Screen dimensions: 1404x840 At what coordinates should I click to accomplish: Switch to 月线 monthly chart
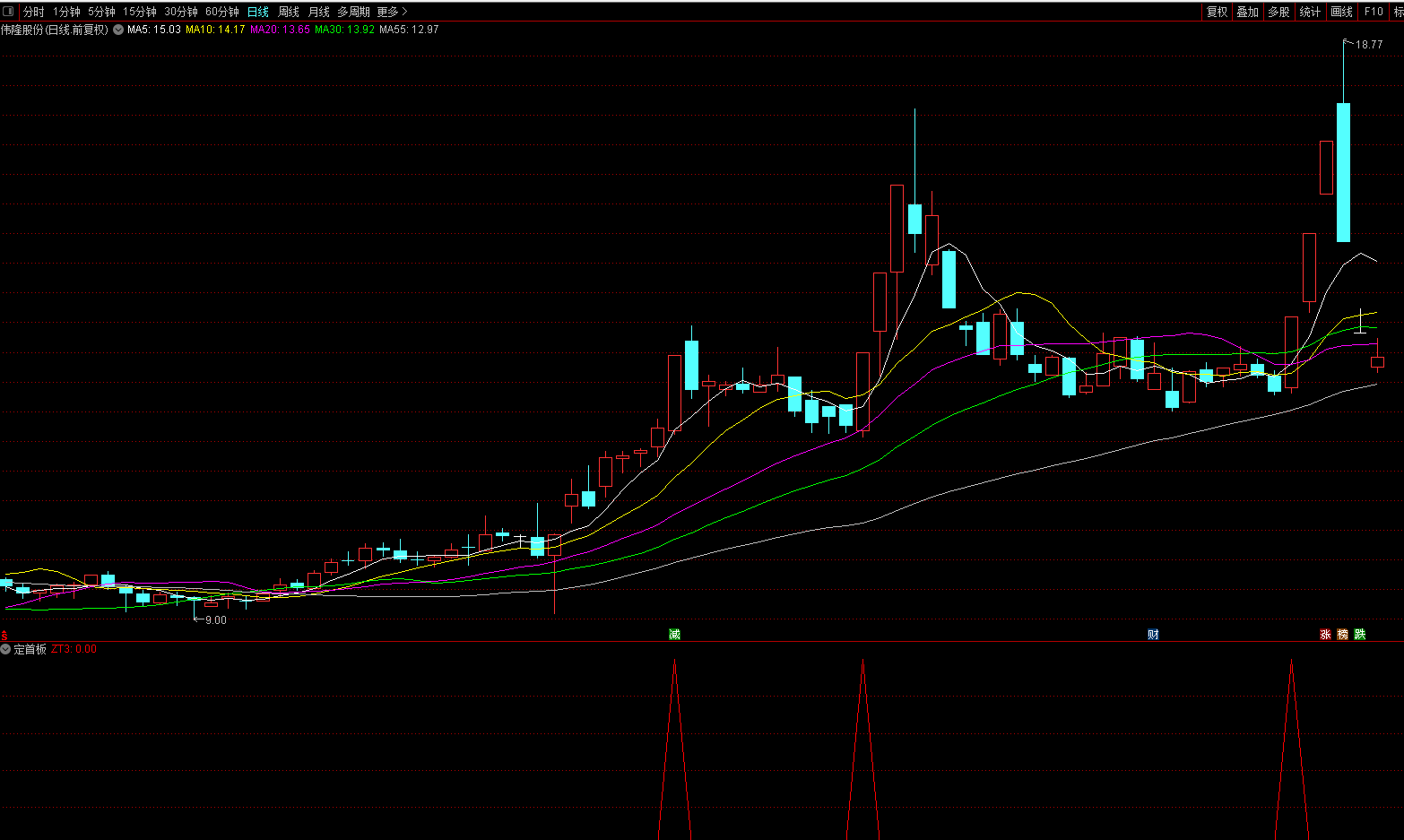pos(319,12)
